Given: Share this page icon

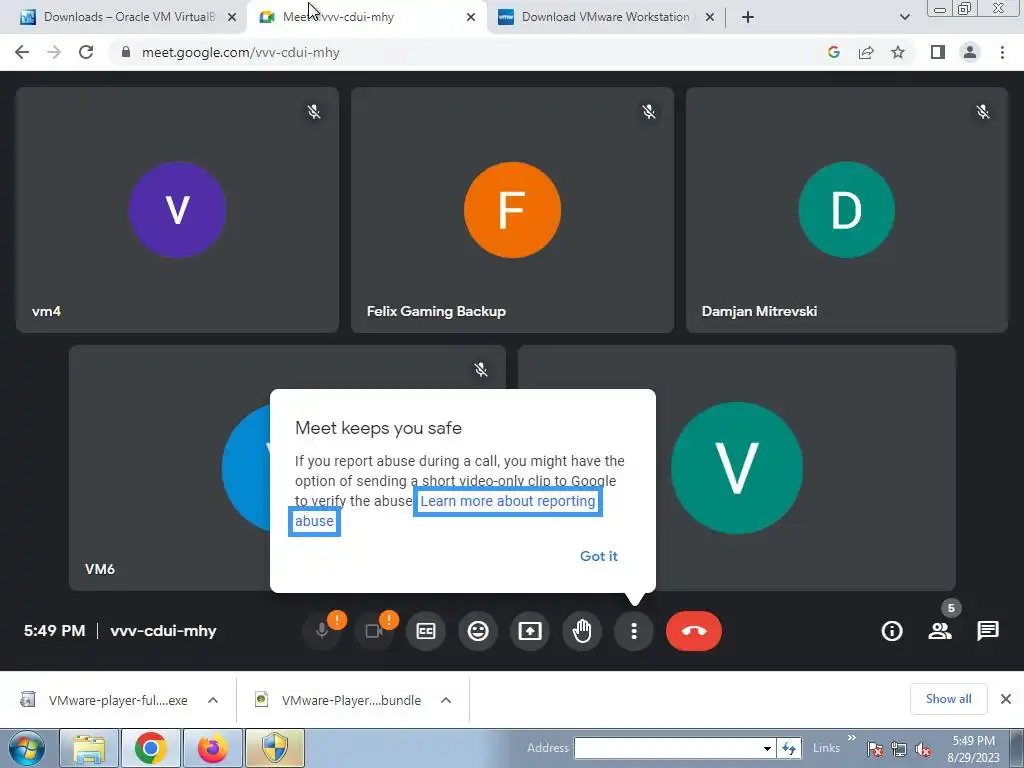Looking at the screenshot, I should (x=866, y=52).
